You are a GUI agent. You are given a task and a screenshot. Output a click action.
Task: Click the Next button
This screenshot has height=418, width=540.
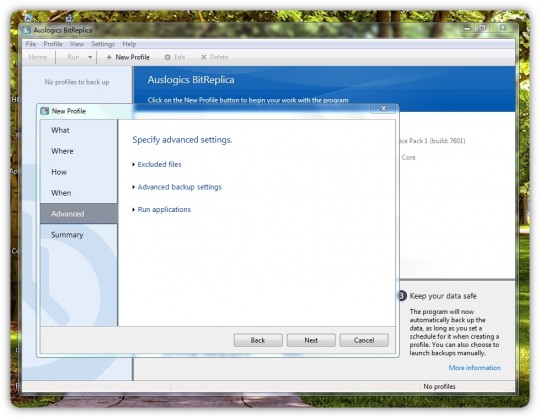311,340
